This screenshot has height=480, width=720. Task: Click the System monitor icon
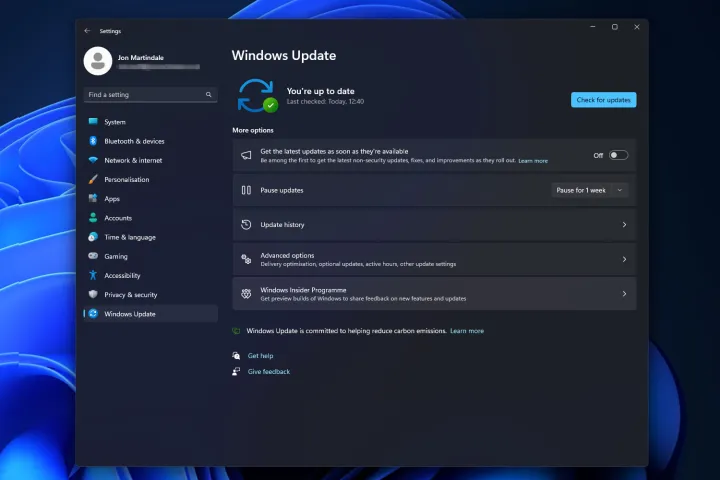(93, 122)
